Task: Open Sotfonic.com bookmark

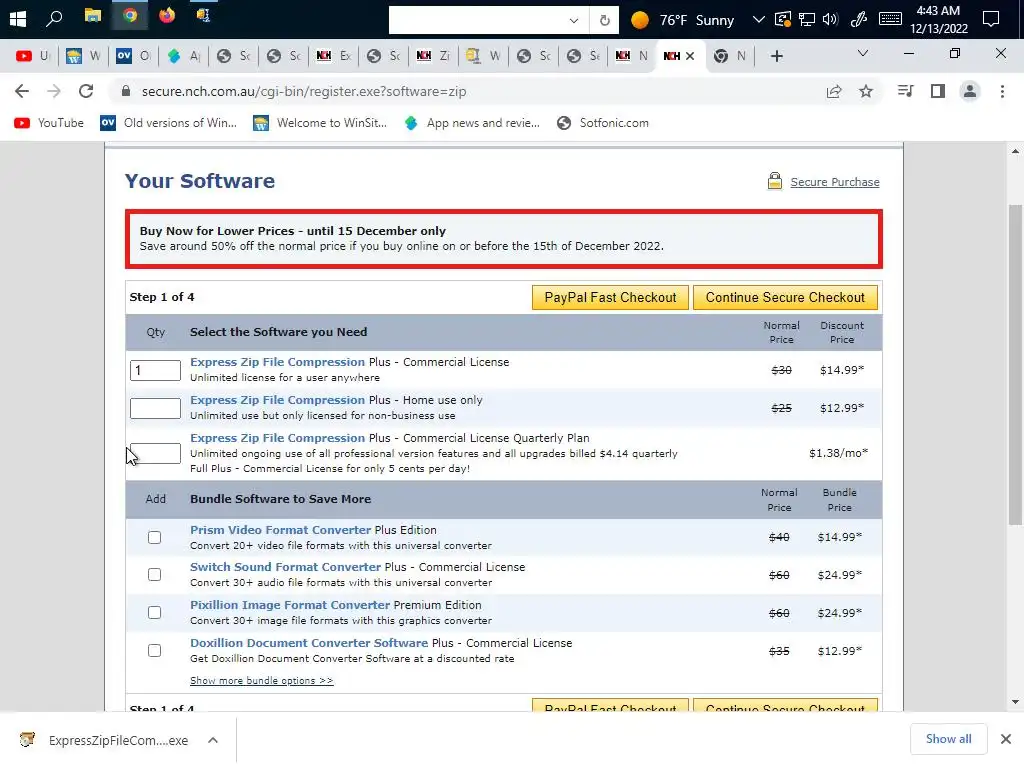Action: pos(603,123)
